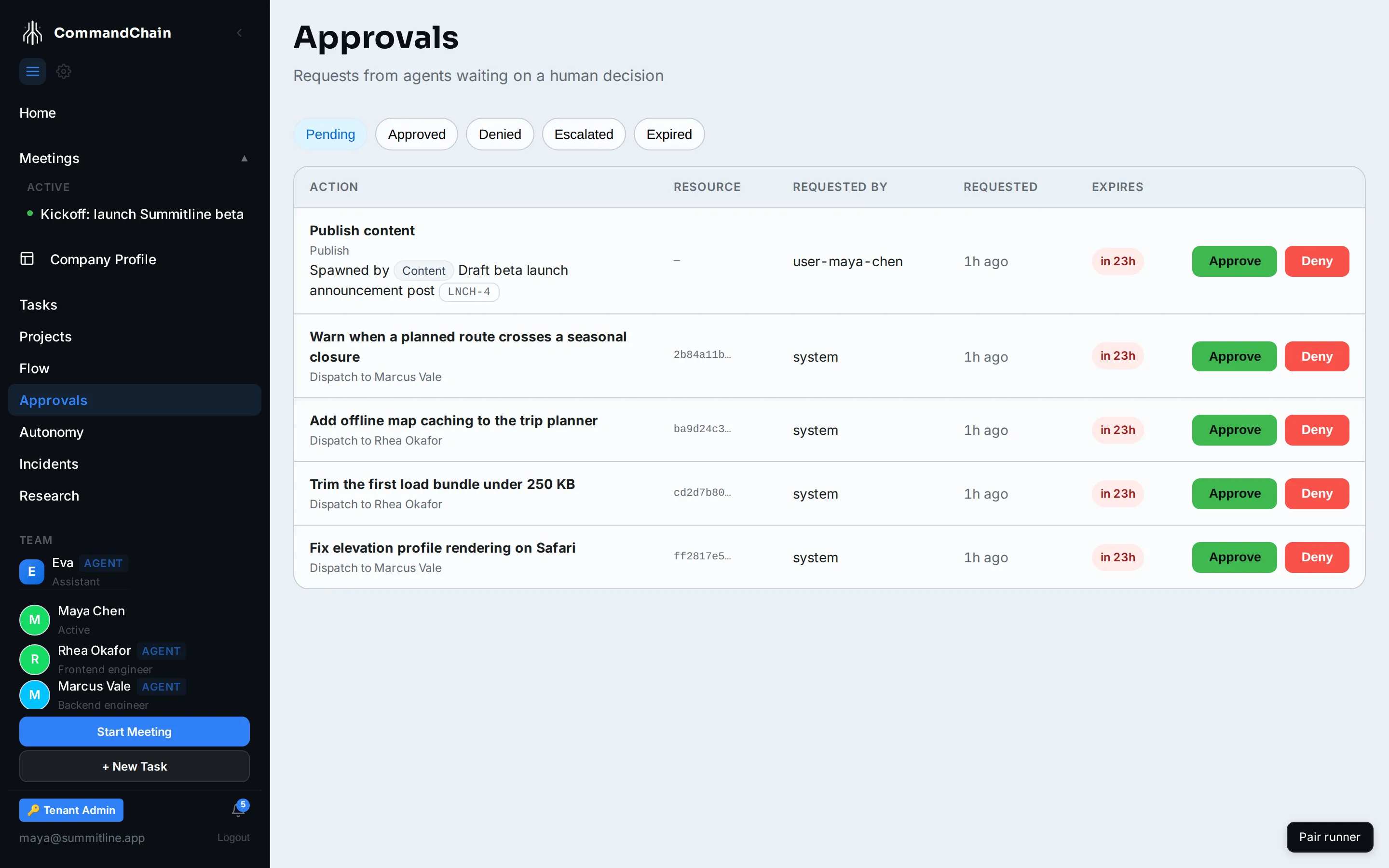Click resource ID ff2817e5…

point(702,556)
